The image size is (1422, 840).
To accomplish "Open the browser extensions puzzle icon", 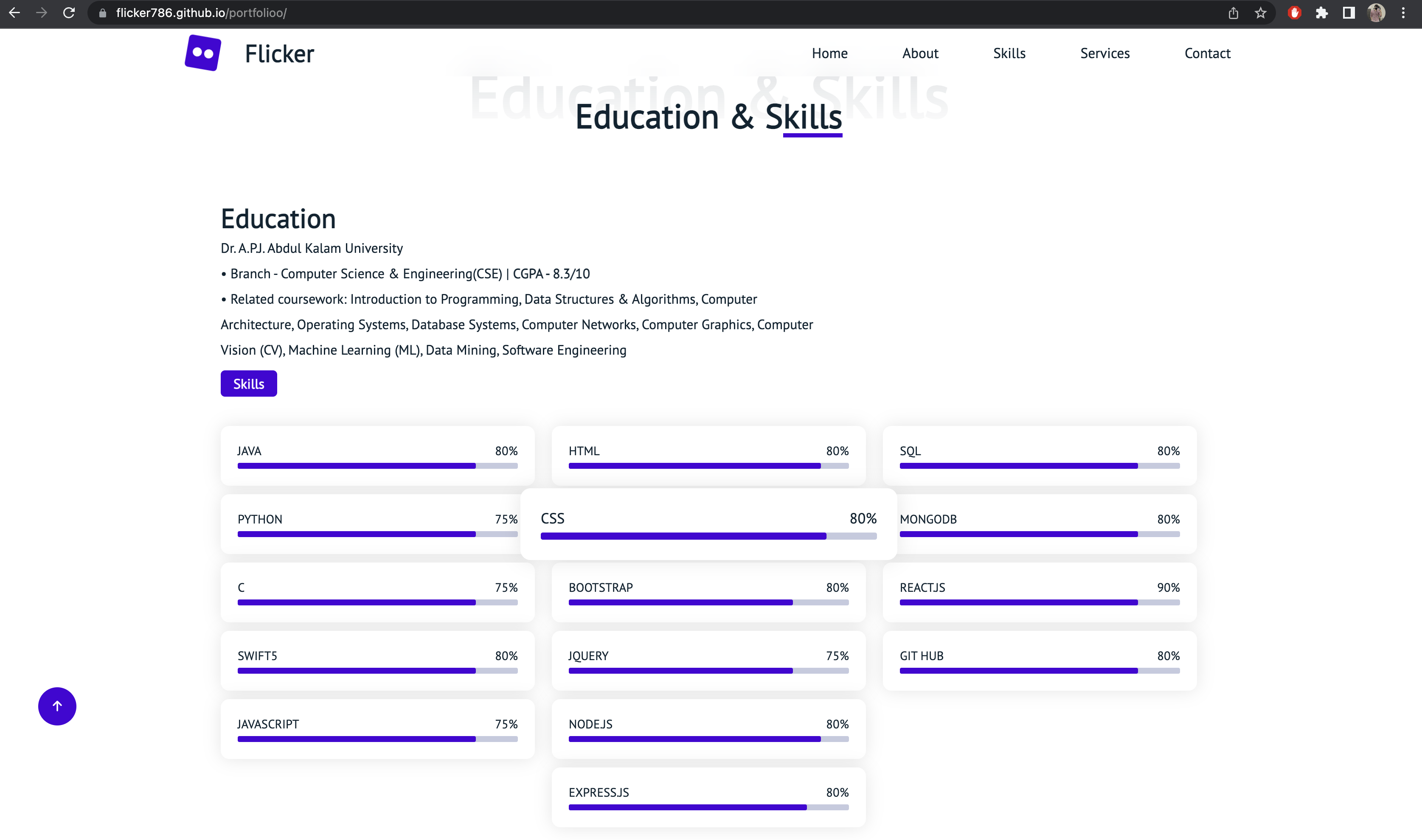I will click(x=1322, y=12).
